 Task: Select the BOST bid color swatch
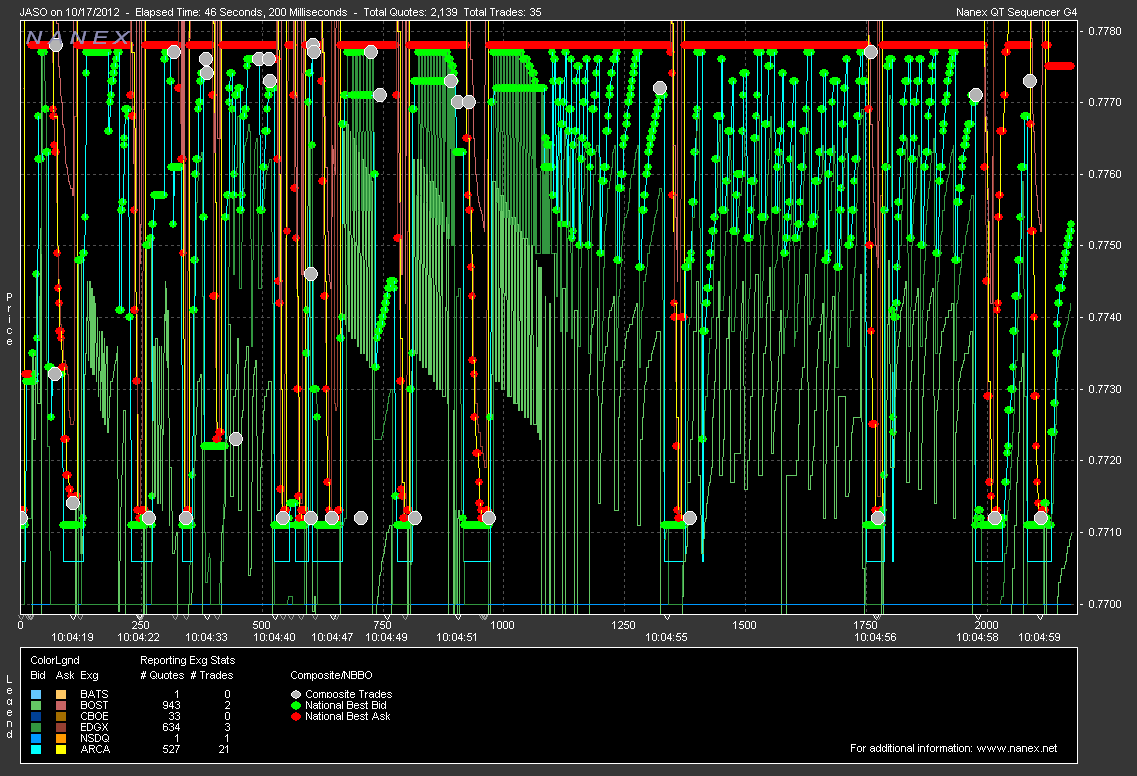pos(37,706)
